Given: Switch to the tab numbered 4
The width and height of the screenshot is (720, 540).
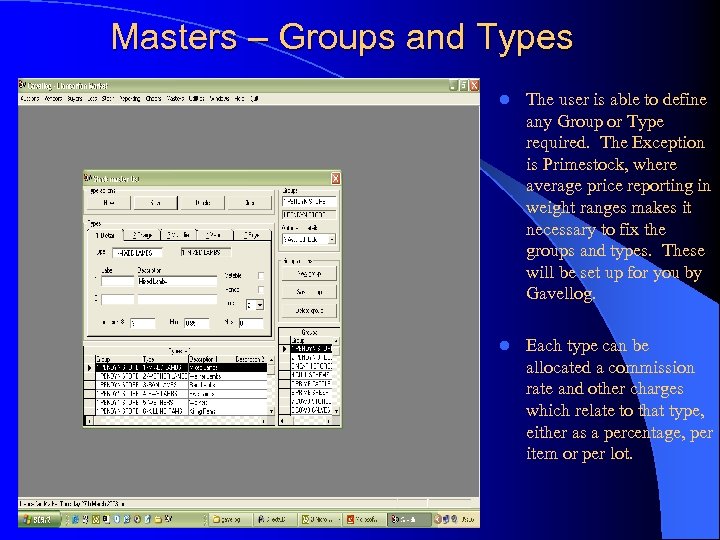Looking at the screenshot, I should (215, 235).
